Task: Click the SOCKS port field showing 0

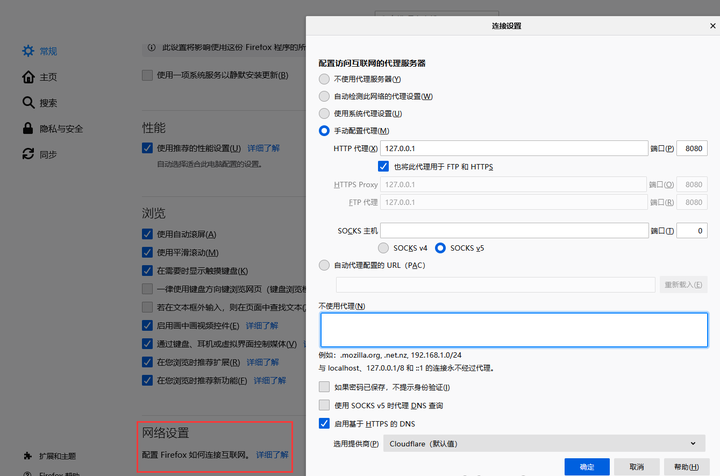Action: tap(692, 230)
